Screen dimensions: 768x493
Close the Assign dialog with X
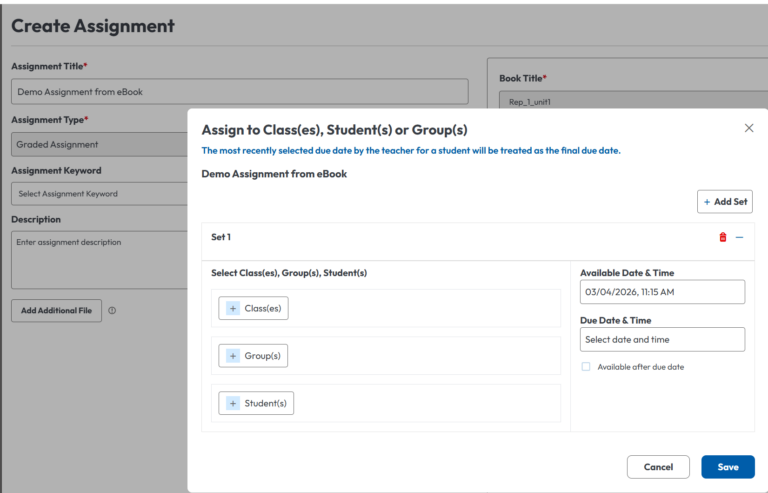pyautogui.click(x=749, y=128)
